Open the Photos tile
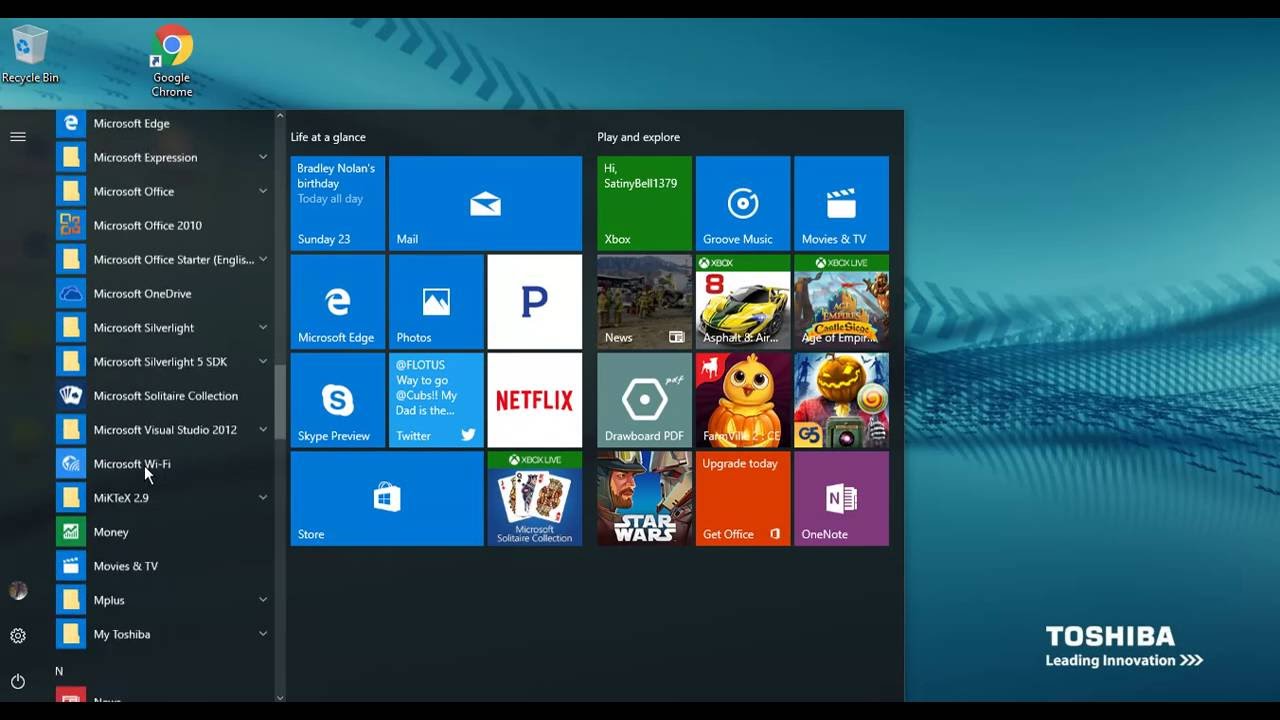The width and height of the screenshot is (1280, 720). 436,301
